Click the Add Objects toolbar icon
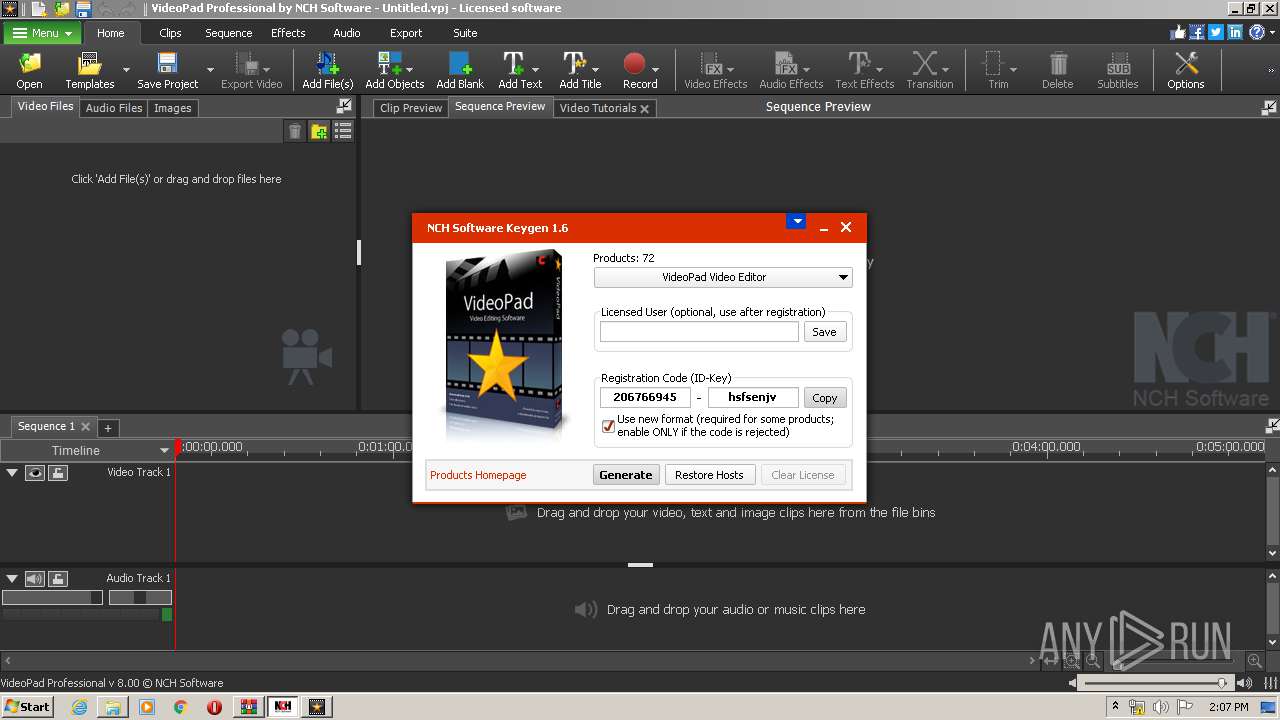This screenshot has width=1280, height=720. click(394, 70)
